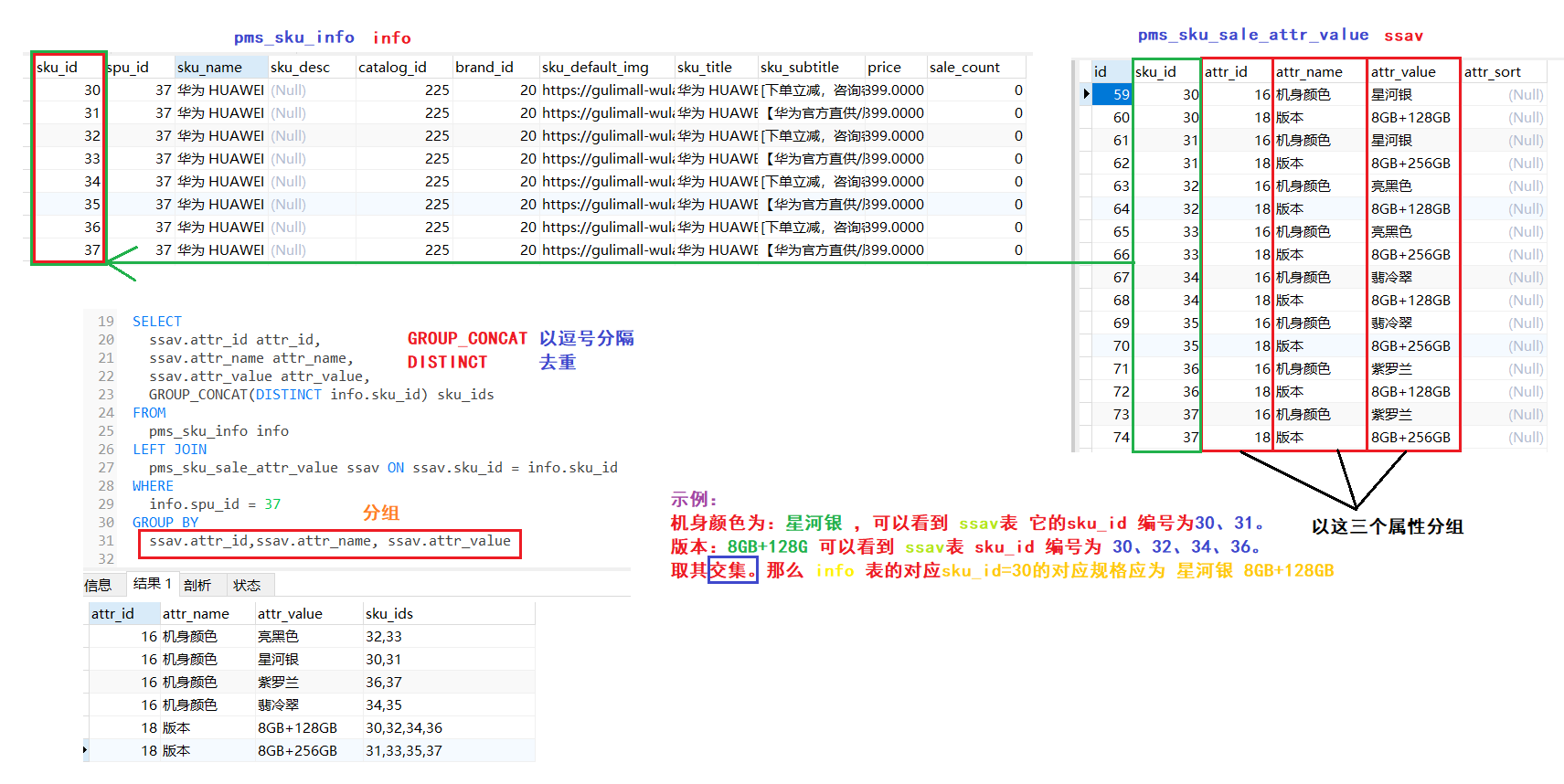The width and height of the screenshot is (1564, 784).
Task: Switch to the 结果 1 tab
Action: 152,584
